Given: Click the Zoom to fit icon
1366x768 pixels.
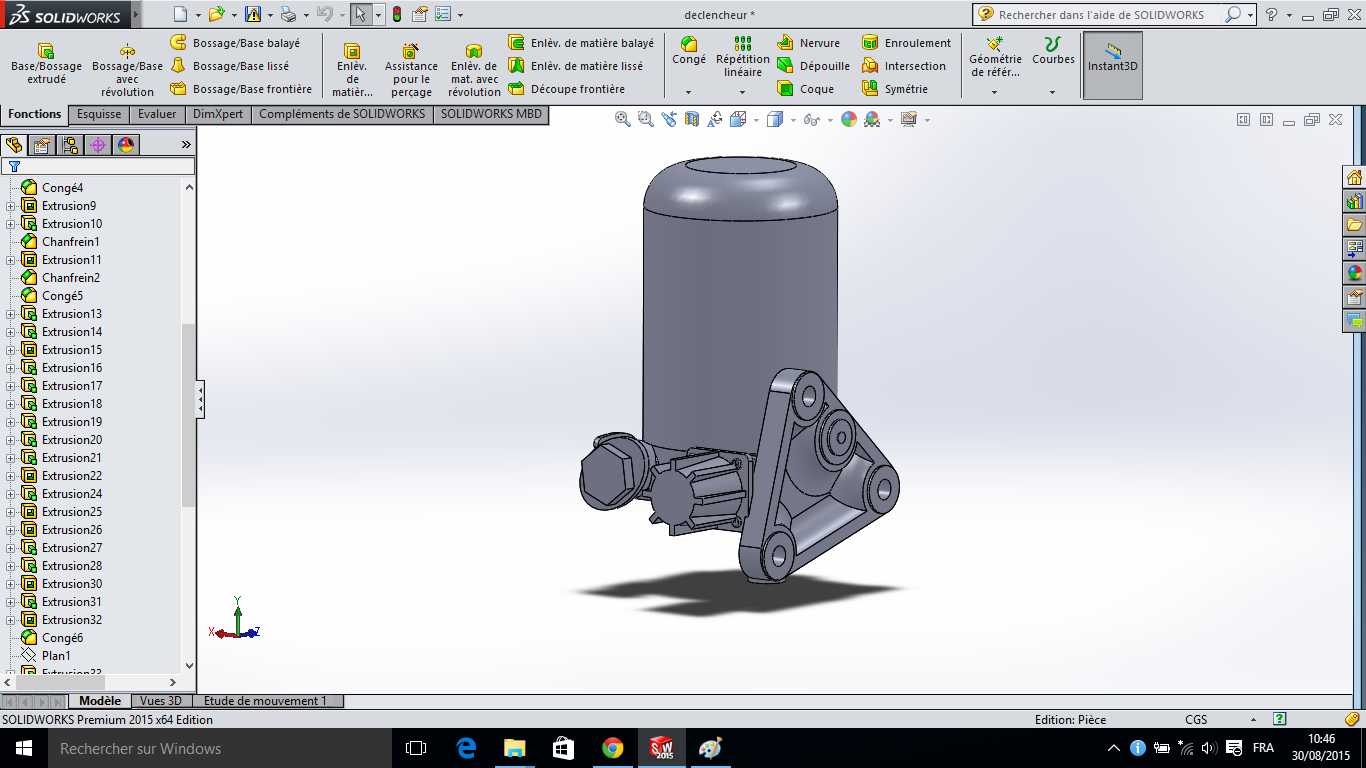Looking at the screenshot, I should [623, 119].
